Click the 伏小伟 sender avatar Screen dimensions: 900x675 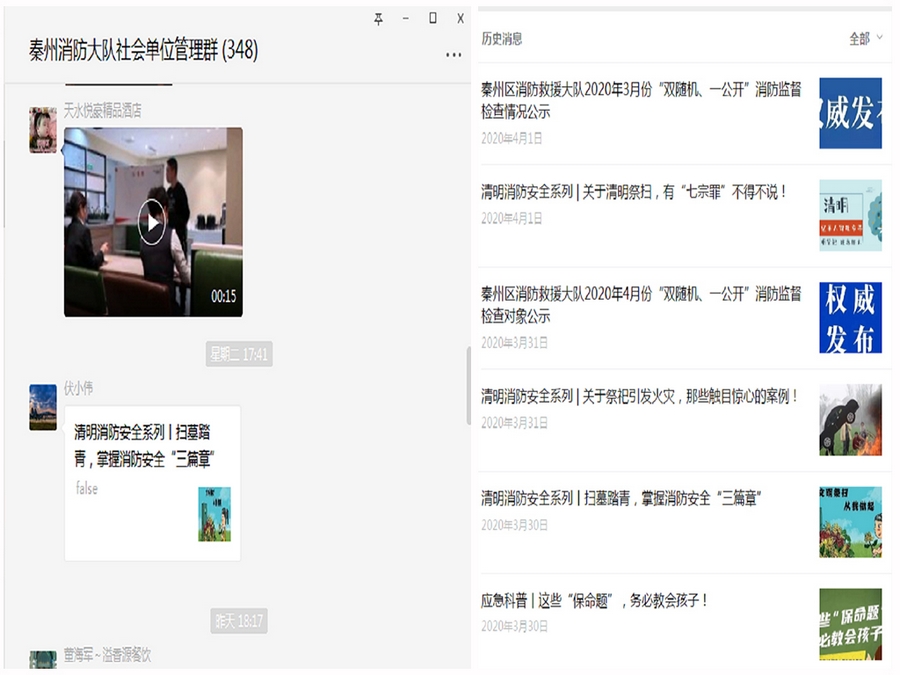[x=43, y=407]
